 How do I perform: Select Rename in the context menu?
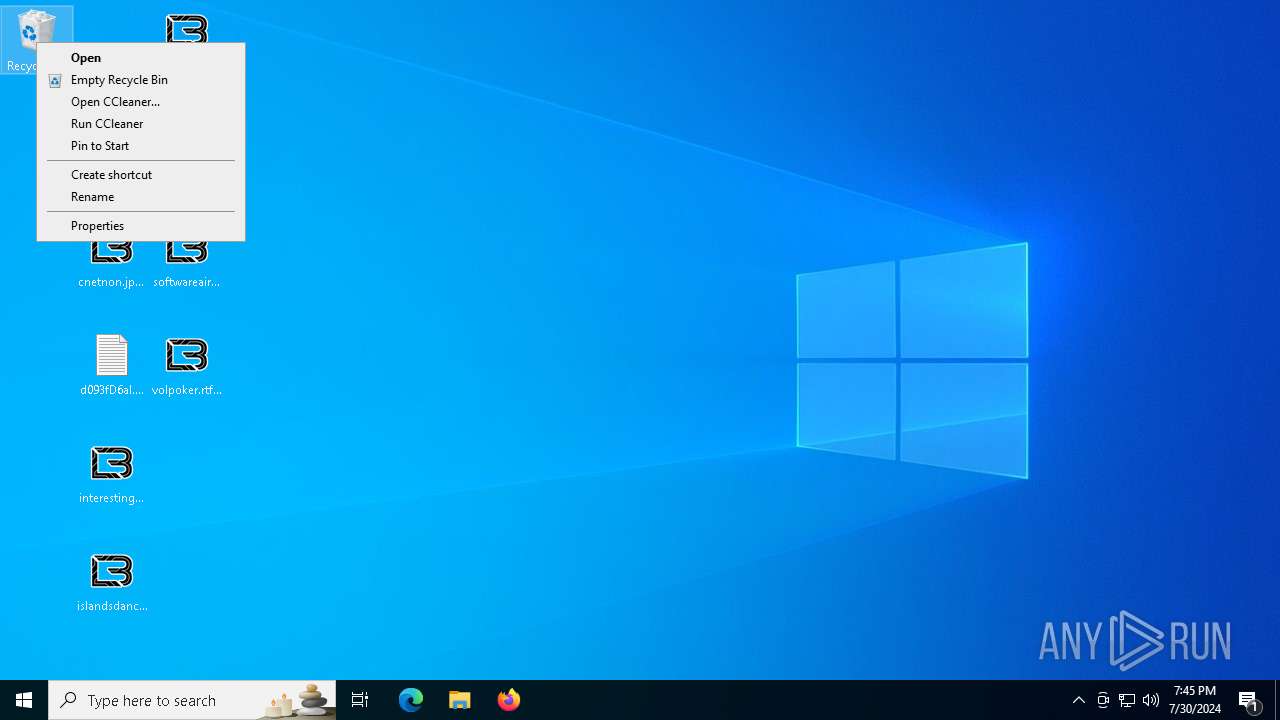click(x=141, y=197)
